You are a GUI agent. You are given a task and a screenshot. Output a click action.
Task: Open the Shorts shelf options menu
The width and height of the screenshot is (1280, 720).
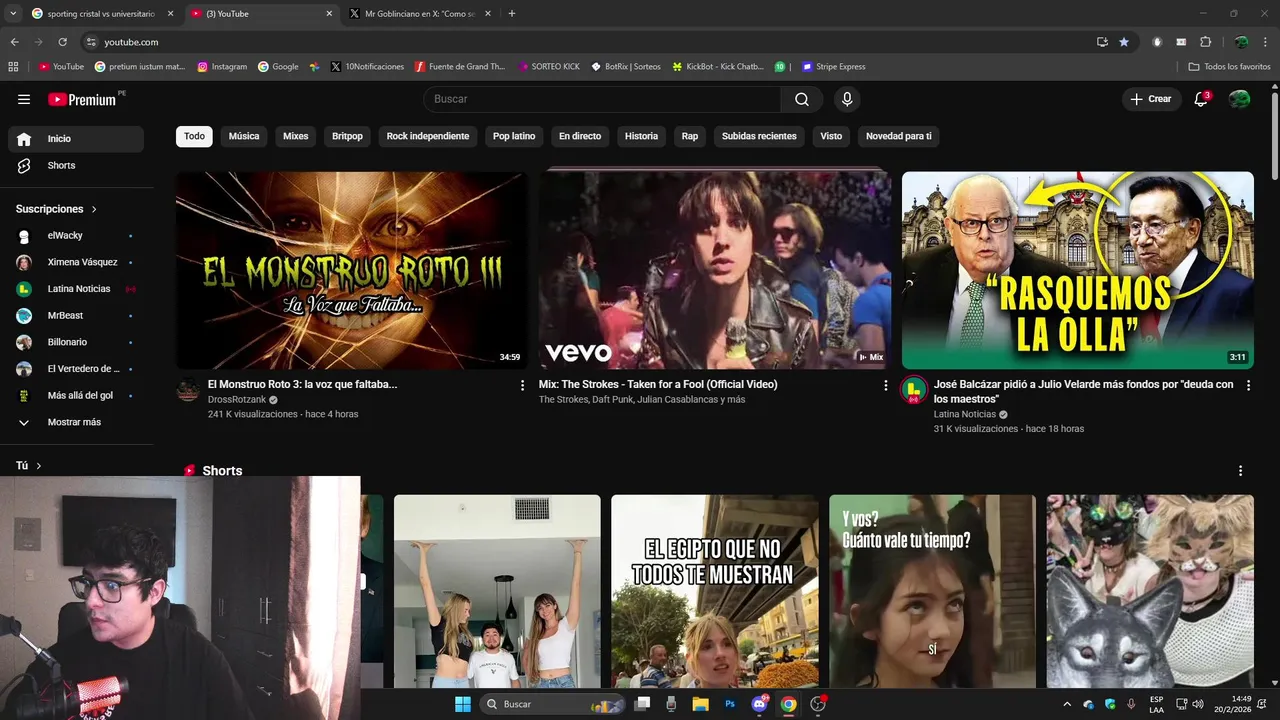click(x=1241, y=471)
